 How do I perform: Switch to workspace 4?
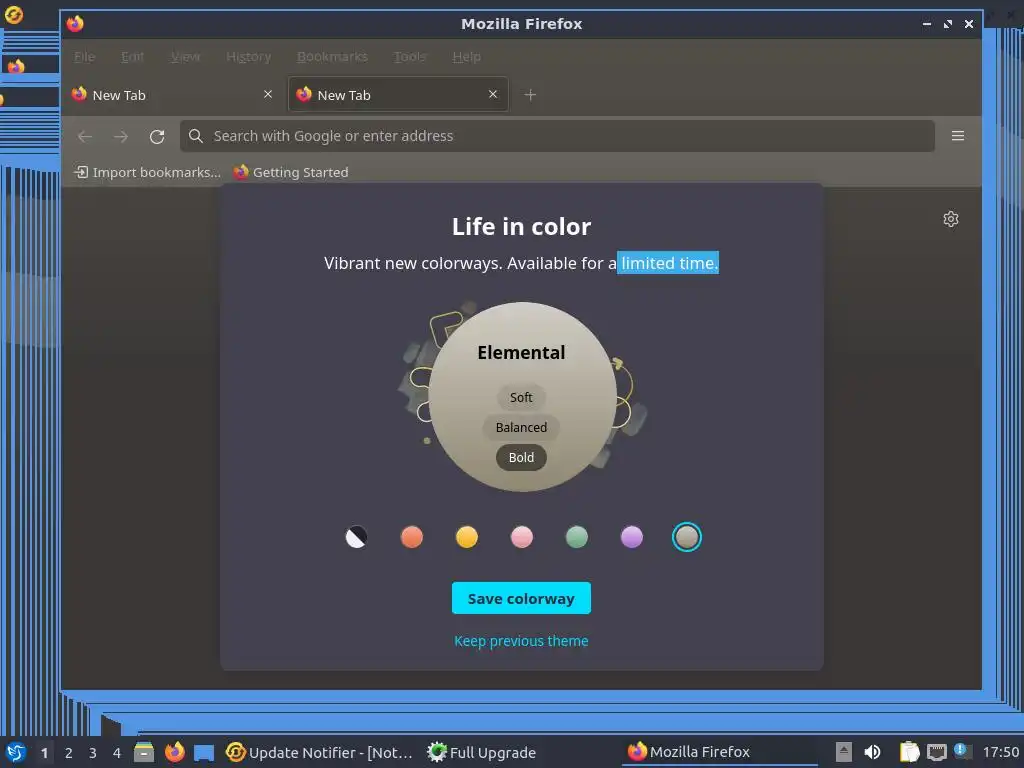tap(117, 753)
